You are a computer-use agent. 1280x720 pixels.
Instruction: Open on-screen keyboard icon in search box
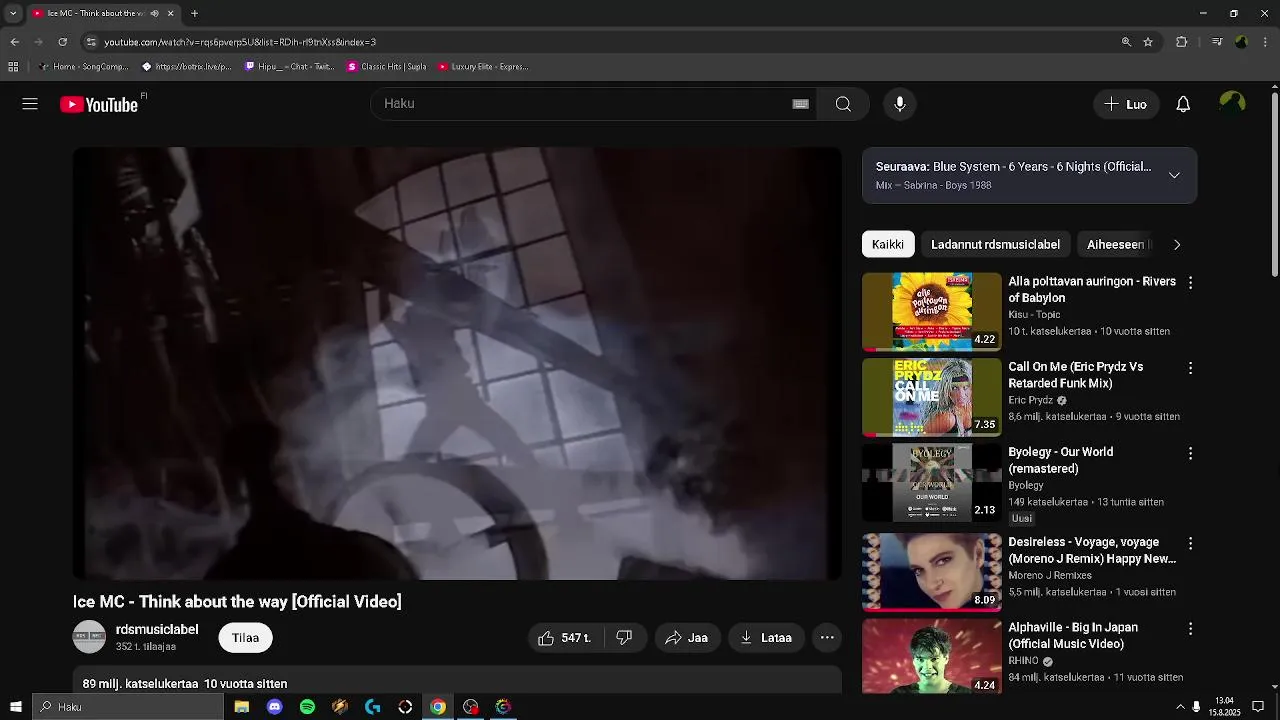[800, 104]
